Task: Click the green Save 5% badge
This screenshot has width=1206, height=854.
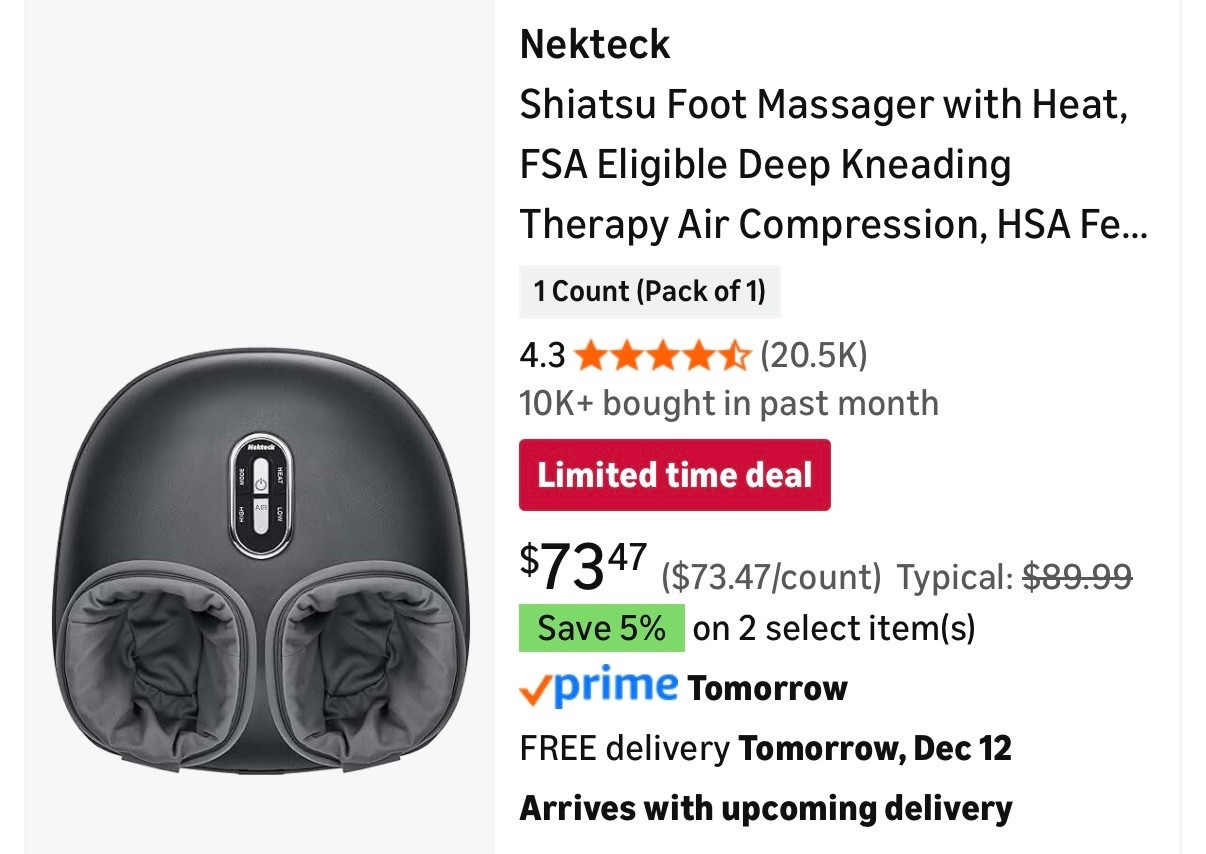Action: 601,628
